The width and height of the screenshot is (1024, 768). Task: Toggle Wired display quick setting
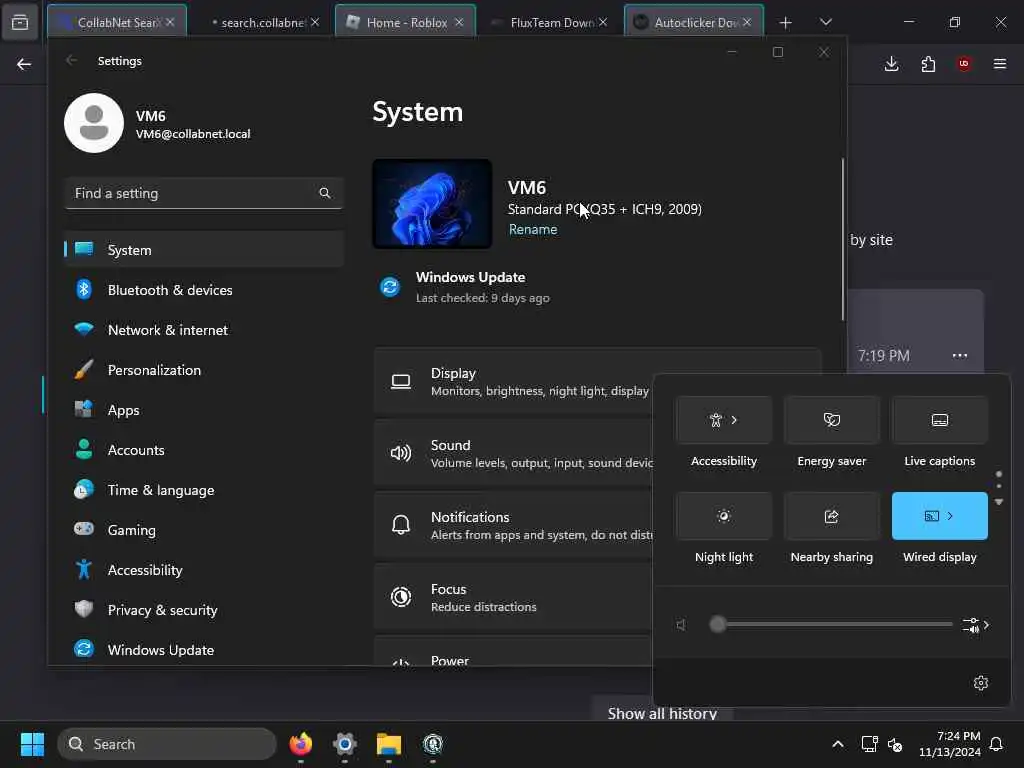point(940,516)
